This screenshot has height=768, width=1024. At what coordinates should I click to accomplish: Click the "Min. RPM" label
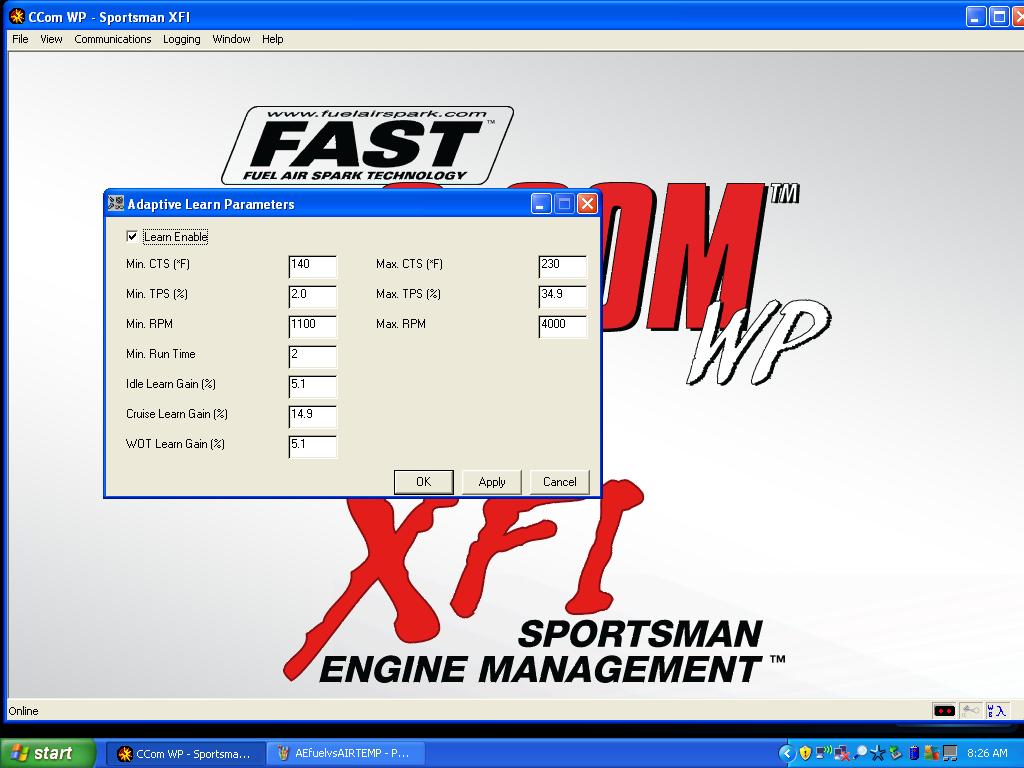tap(150, 324)
